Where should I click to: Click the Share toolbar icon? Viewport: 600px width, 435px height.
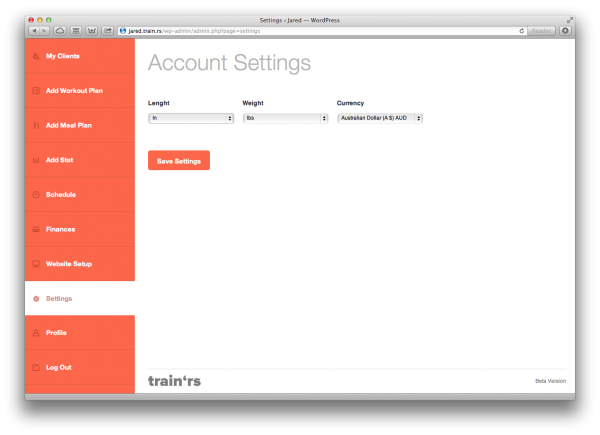(108, 31)
